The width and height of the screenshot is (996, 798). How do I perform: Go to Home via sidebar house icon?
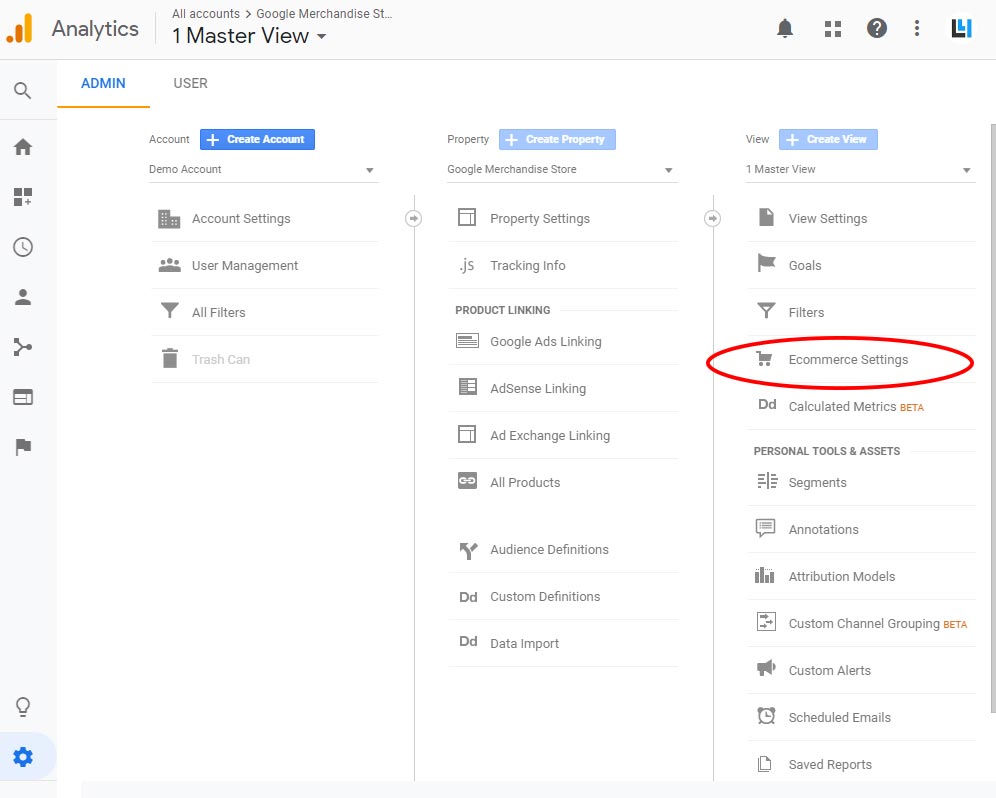22,147
